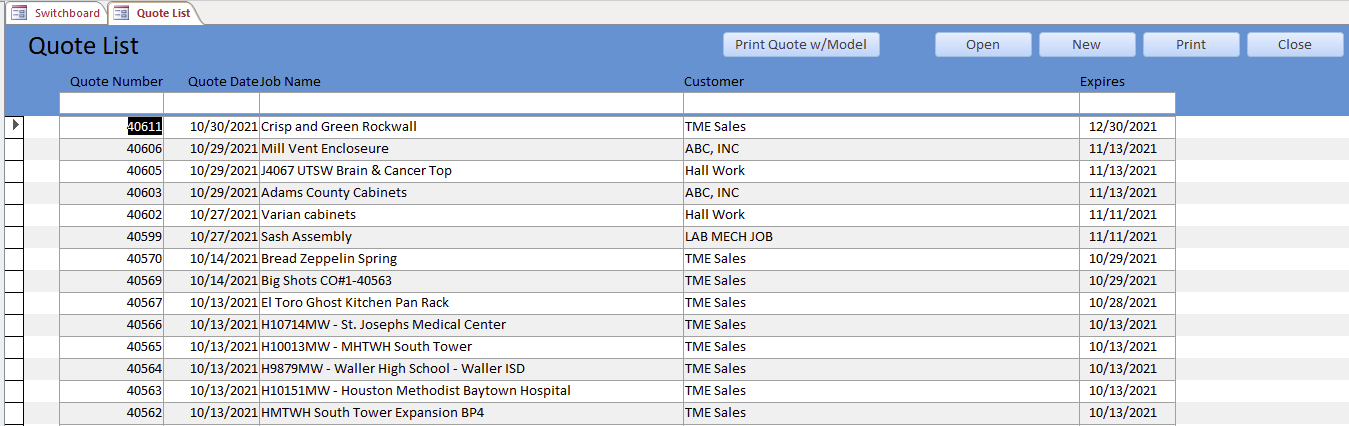Image resolution: width=1349 pixels, height=426 pixels.
Task: Select the record selector for quote 40611
Action: 14,126
